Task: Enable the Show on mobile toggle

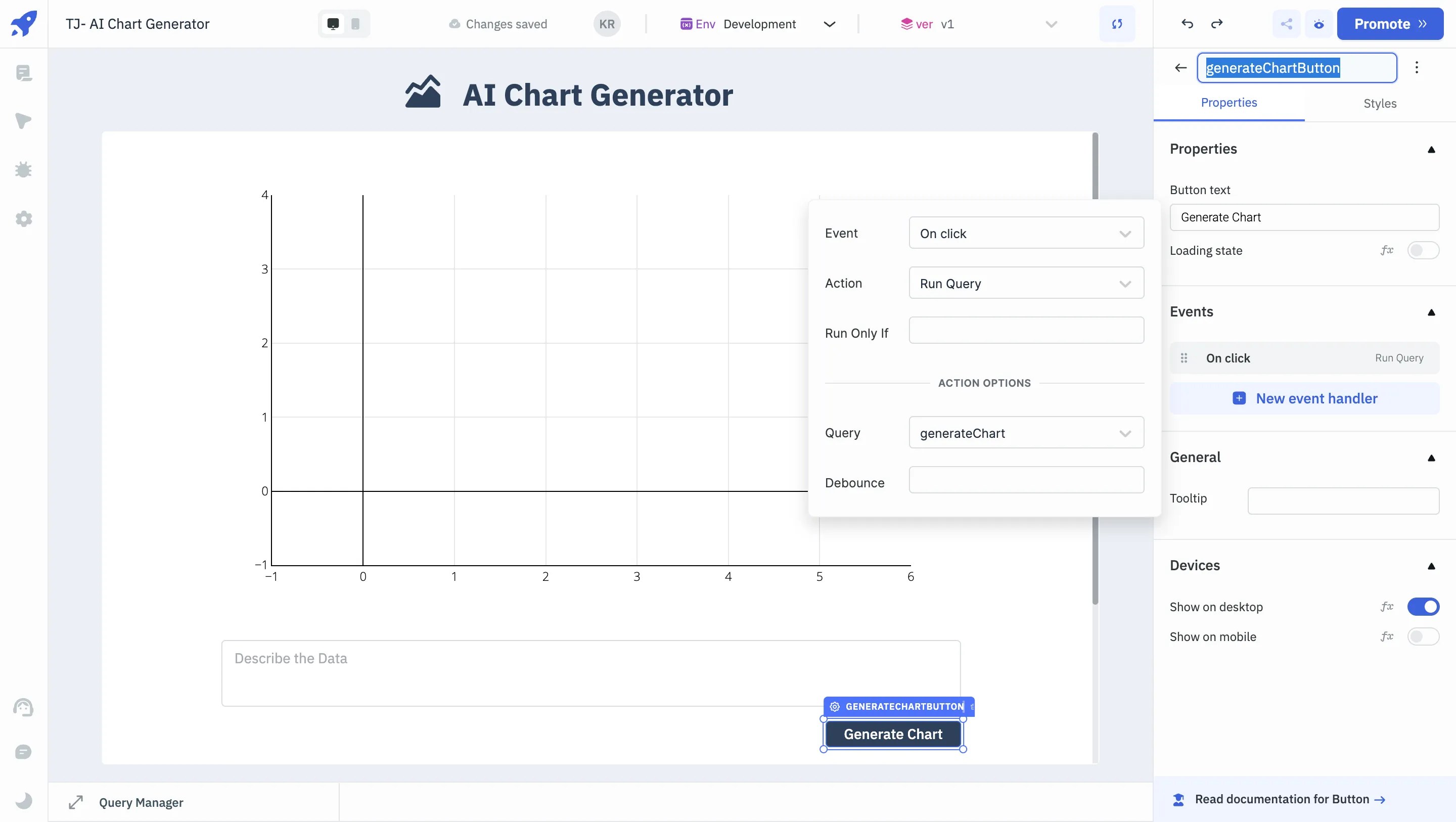Action: 1423,636
